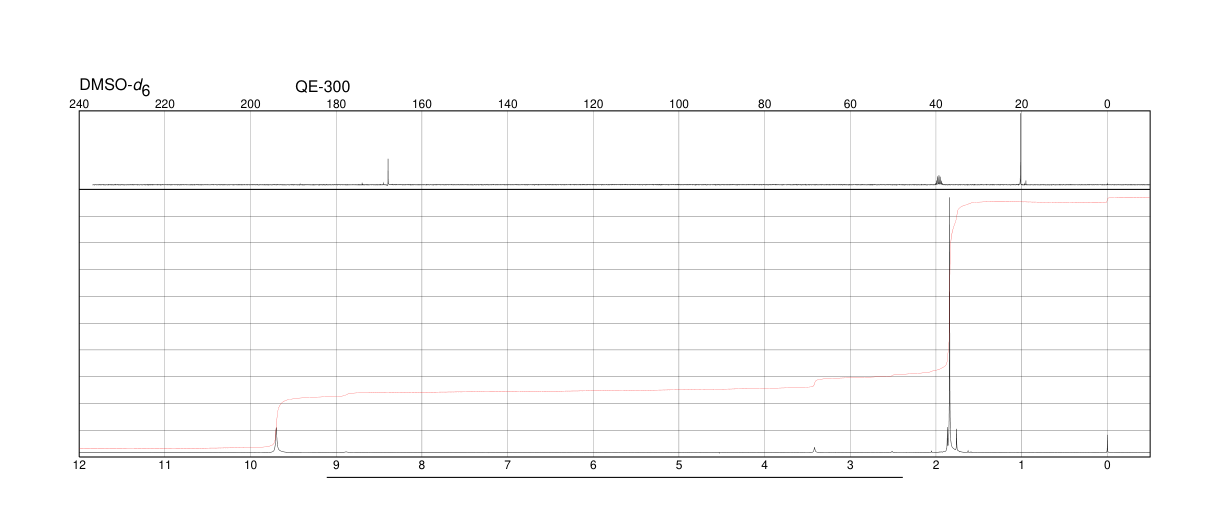This screenshot has height=528, width=1224.
Task: Pick the 12 ppm label on proton axis
Action: tap(79, 465)
